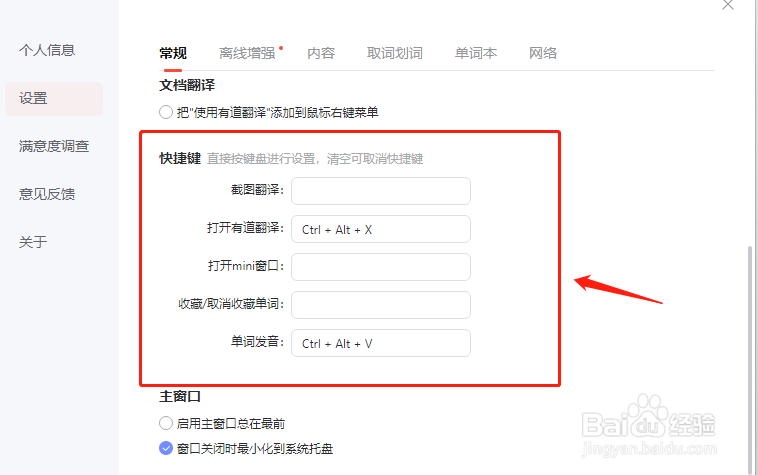Open the 满意度调查 page
This screenshot has width=758, height=475.
(x=54, y=146)
